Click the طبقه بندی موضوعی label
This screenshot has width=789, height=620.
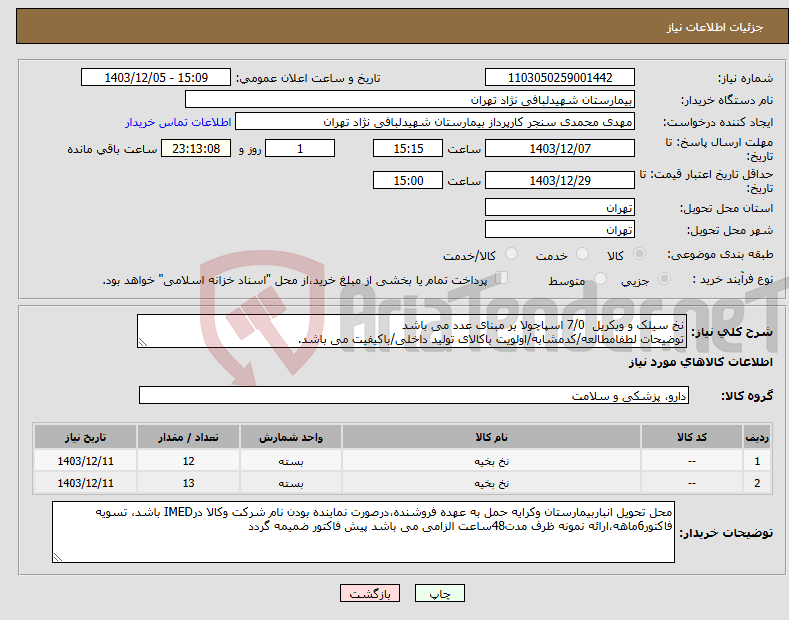click(x=720, y=254)
